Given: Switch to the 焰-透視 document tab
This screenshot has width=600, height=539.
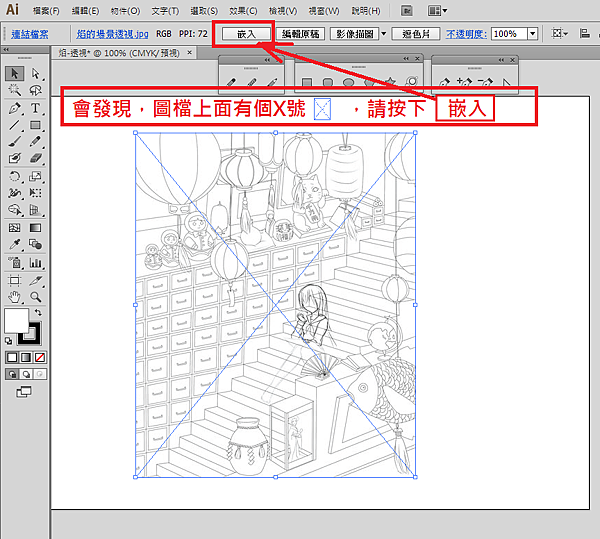Looking at the screenshot, I should 119,53.
